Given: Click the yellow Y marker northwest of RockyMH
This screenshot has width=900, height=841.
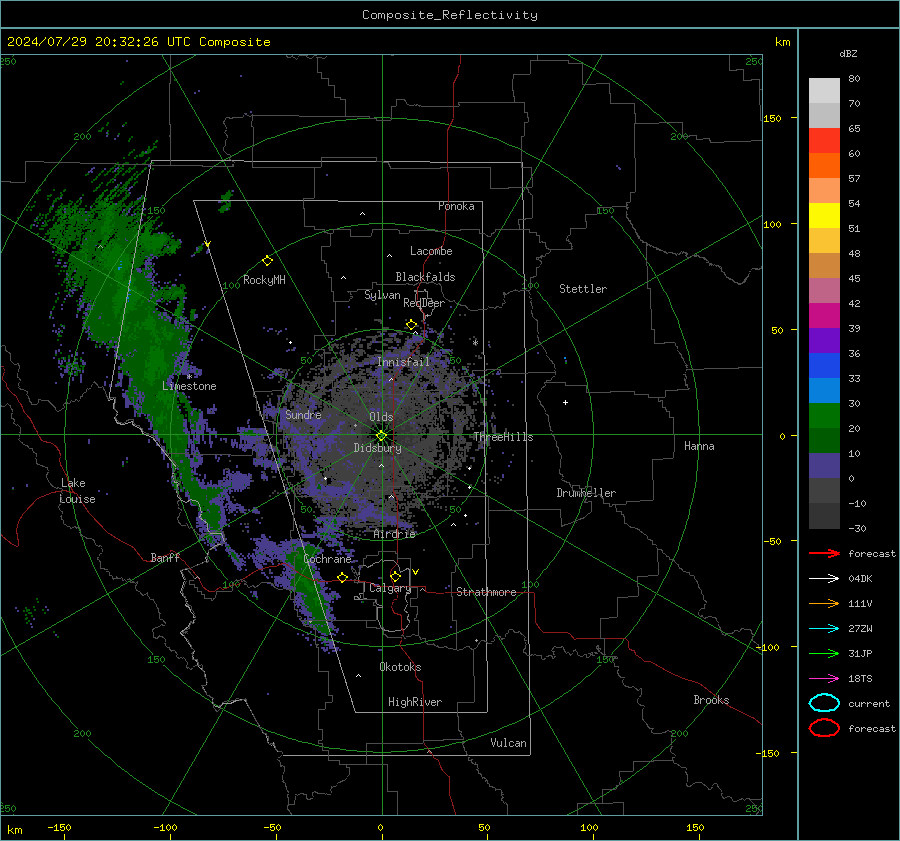Looking at the screenshot, I should [208, 245].
